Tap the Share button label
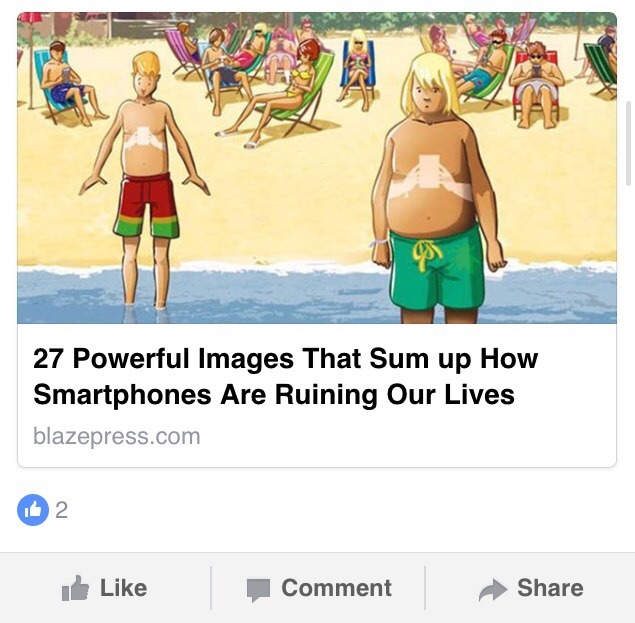 click(550, 588)
